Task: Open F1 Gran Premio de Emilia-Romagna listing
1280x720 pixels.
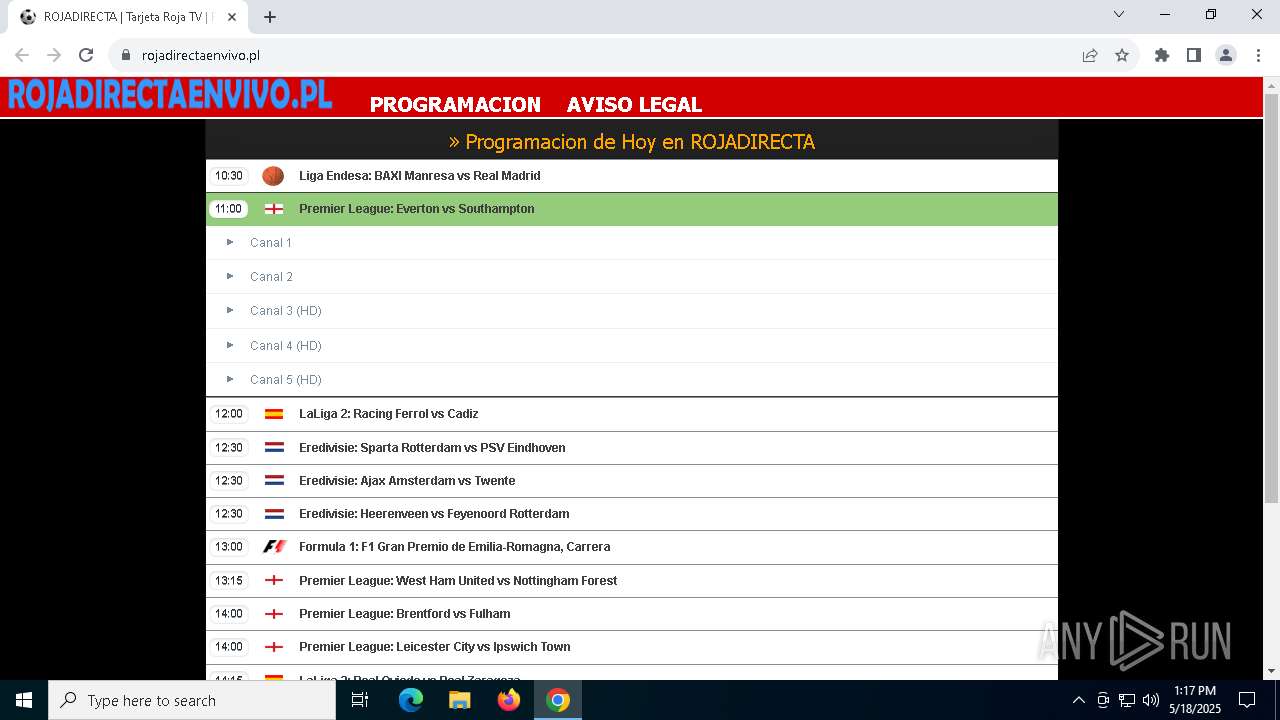Action: pyautogui.click(x=631, y=547)
